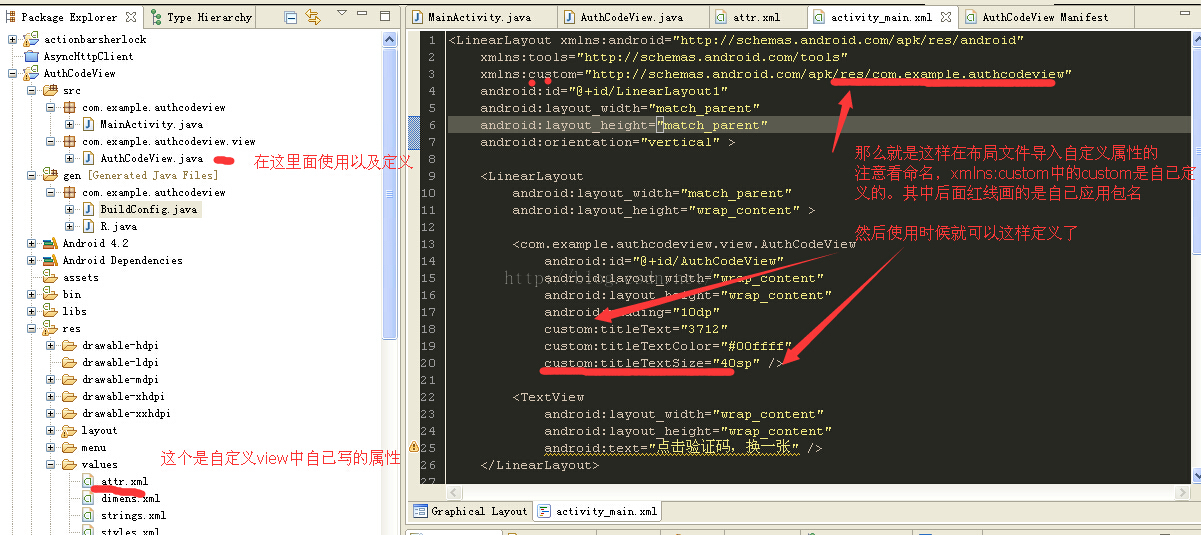The height and width of the screenshot is (535, 1201).
Task: Expand the MainActivity.java tree node
Action: [70, 124]
